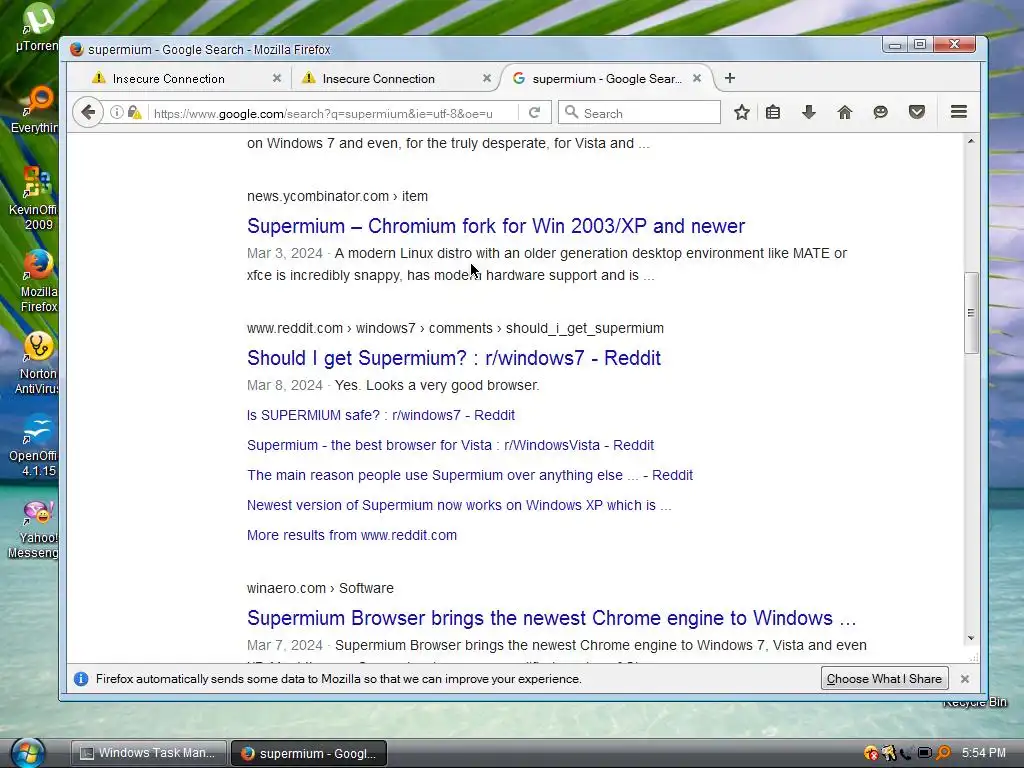Click the page scrollbar up arrow

[971, 141]
